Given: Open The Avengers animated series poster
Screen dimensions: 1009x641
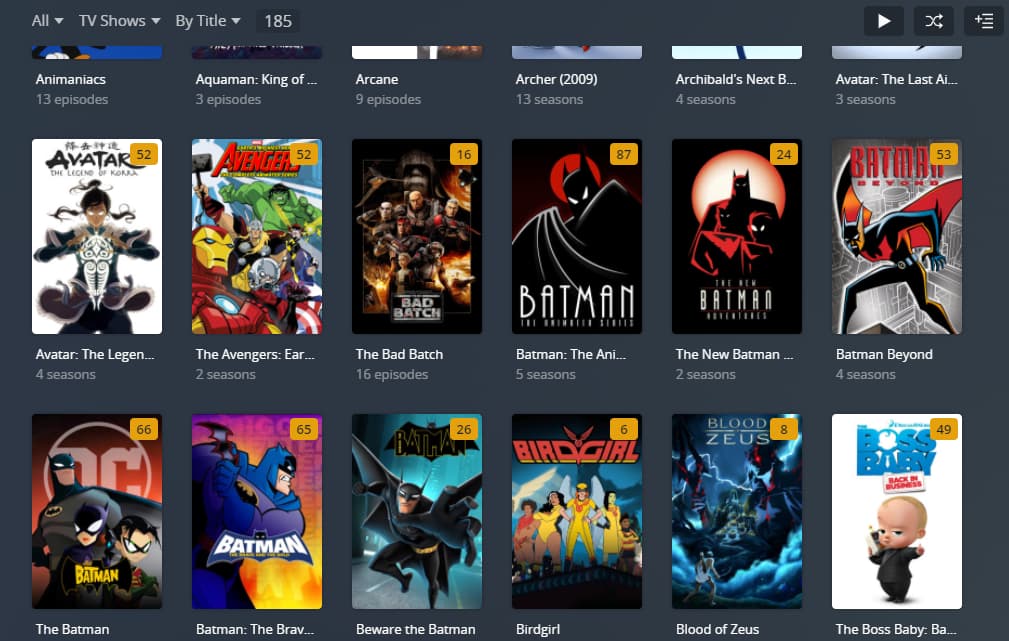Looking at the screenshot, I should (257, 236).
